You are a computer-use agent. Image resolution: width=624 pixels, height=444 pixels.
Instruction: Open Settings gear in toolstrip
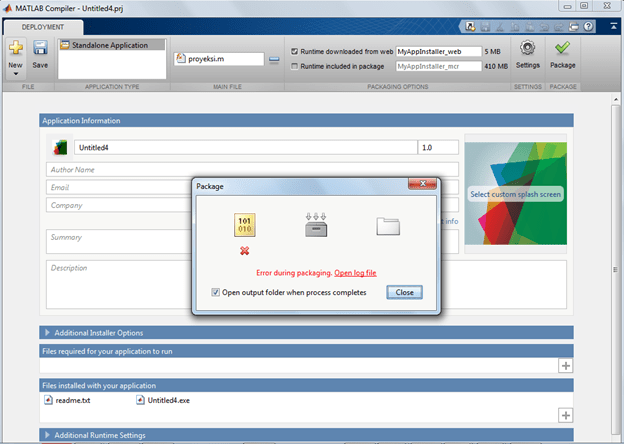point(527,48)
